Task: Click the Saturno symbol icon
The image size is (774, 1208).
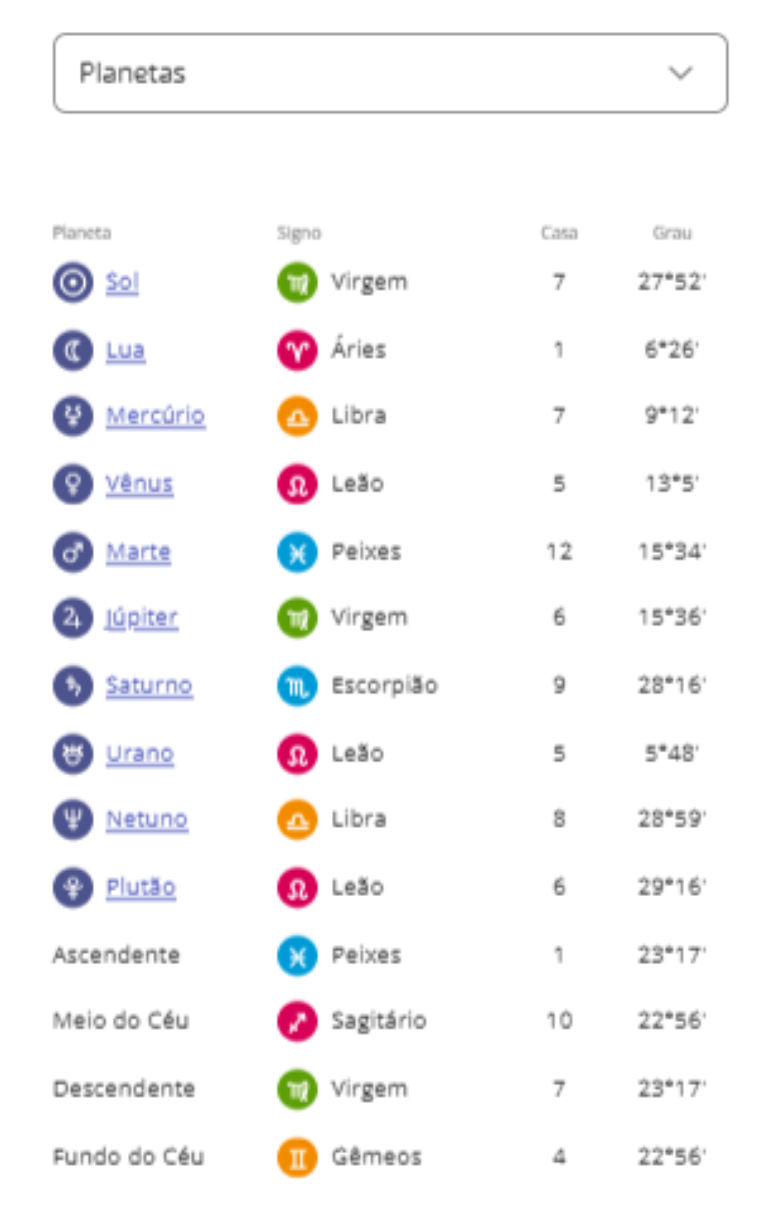Action: (72, 686)
